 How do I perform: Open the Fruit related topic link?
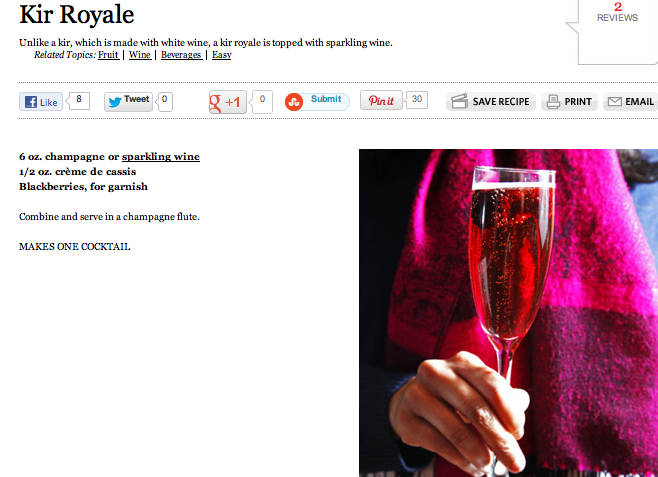[108, 55]
